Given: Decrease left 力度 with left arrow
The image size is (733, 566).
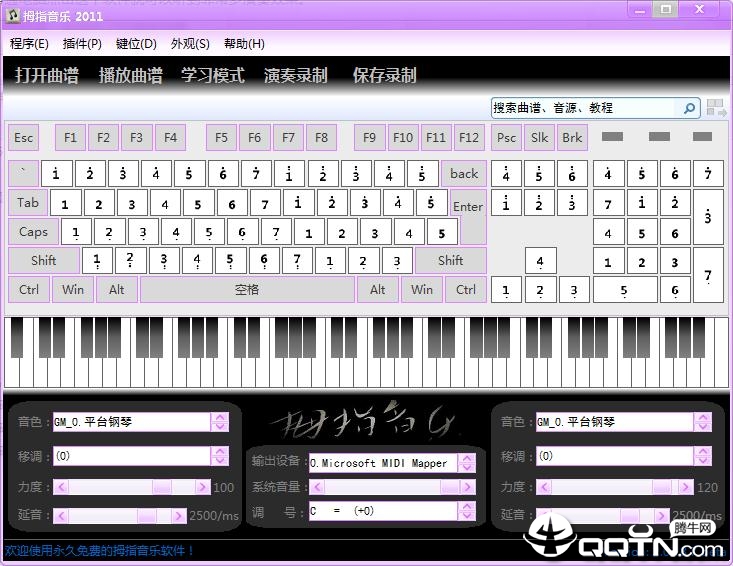Looking at the screenshot, I should [61, 487].
